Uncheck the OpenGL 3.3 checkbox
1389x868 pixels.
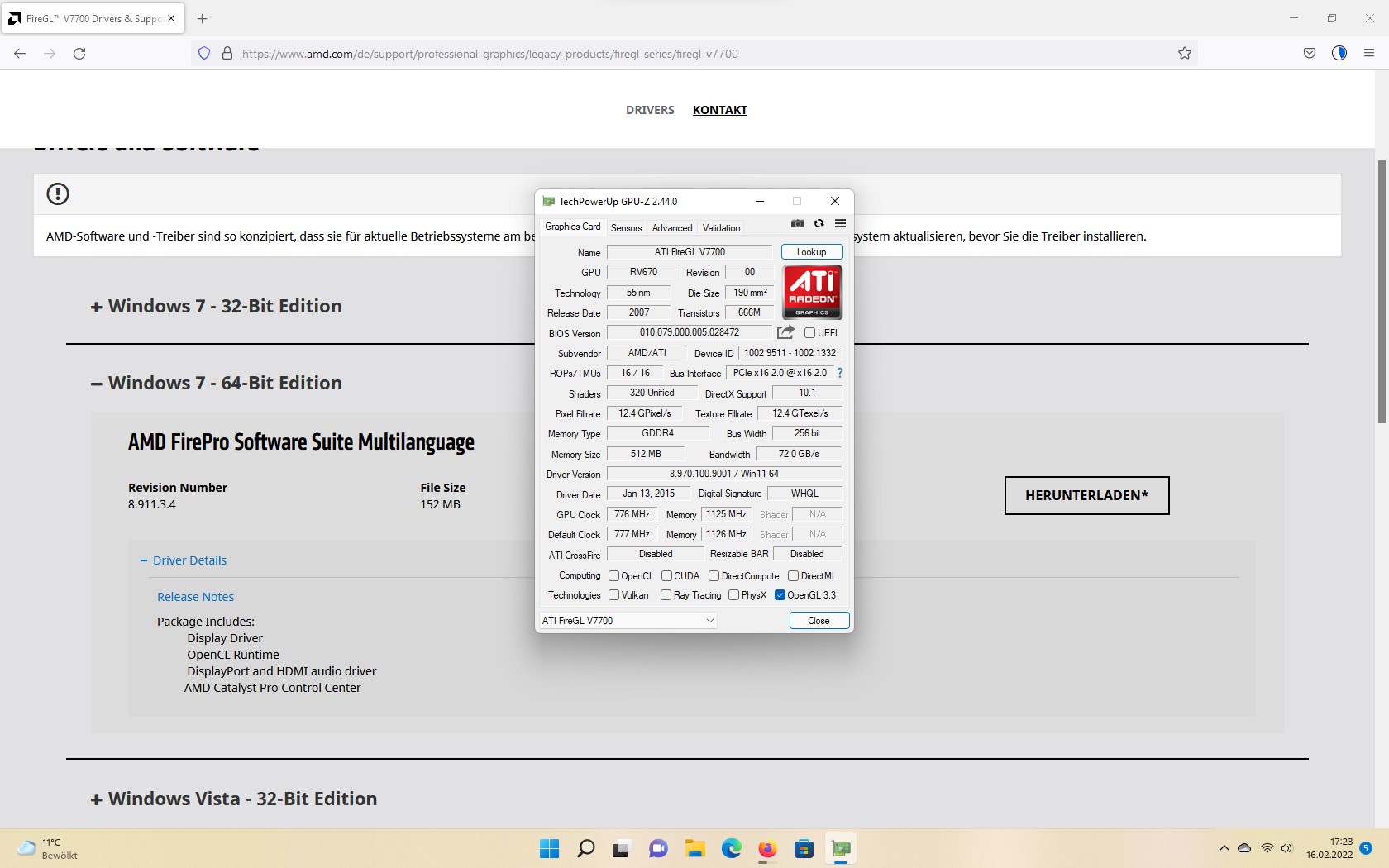tap(780, 595)
